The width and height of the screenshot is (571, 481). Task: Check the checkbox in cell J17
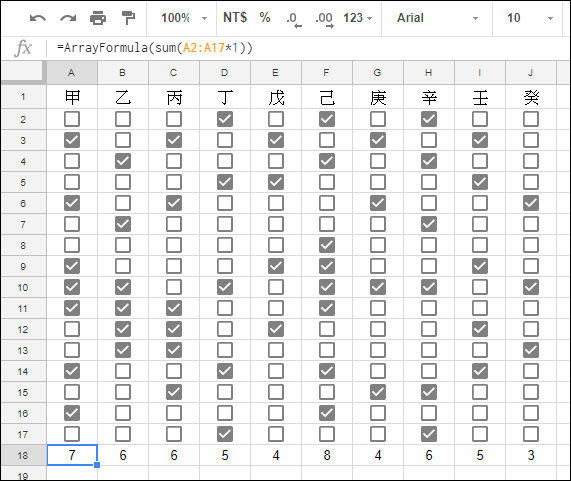point(531,434)
